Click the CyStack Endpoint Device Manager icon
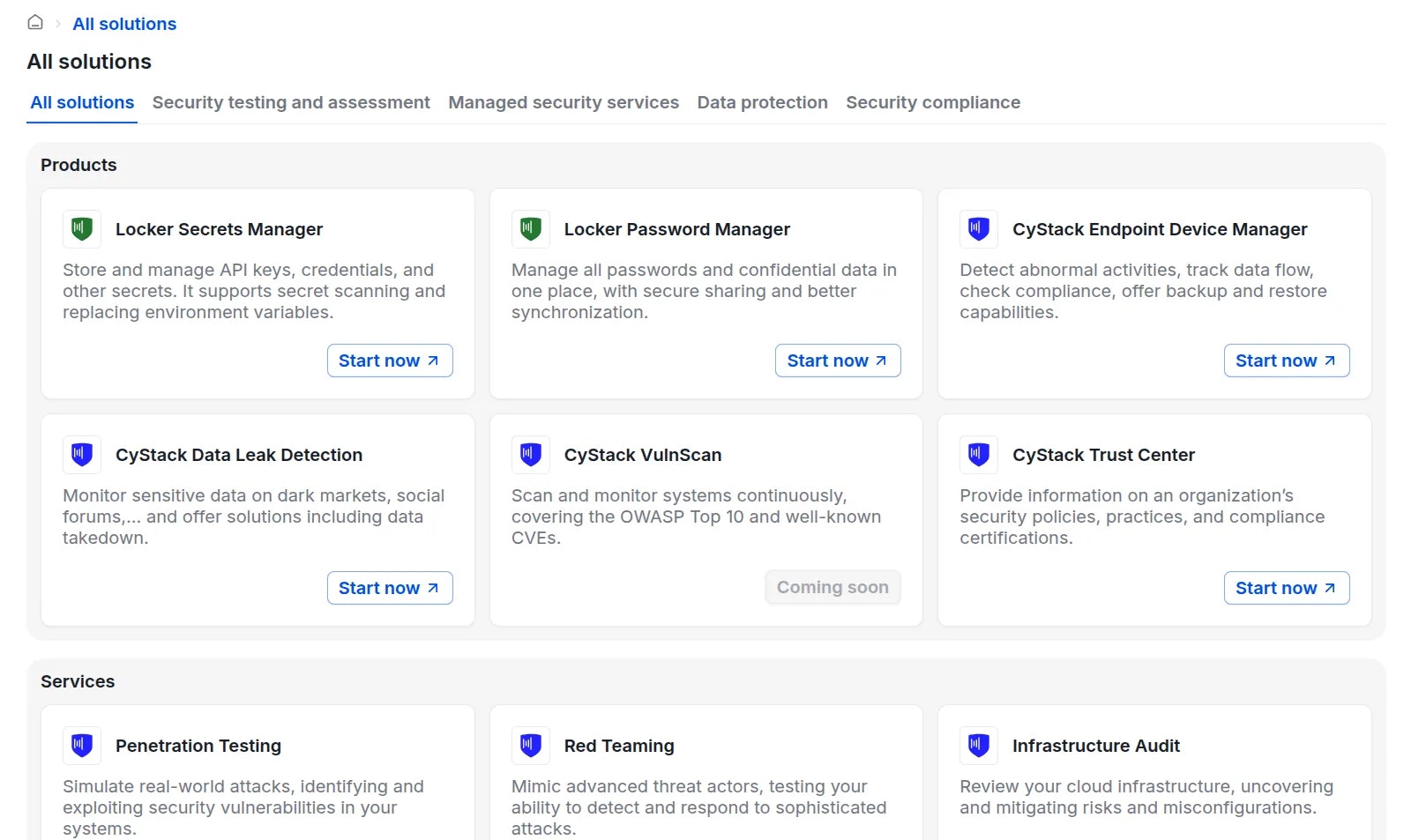The image size is (1411, 840). pos(979,229)
